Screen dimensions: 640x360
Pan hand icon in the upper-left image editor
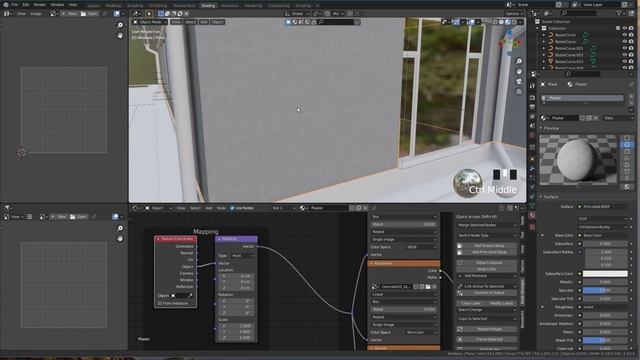[120, 36]
